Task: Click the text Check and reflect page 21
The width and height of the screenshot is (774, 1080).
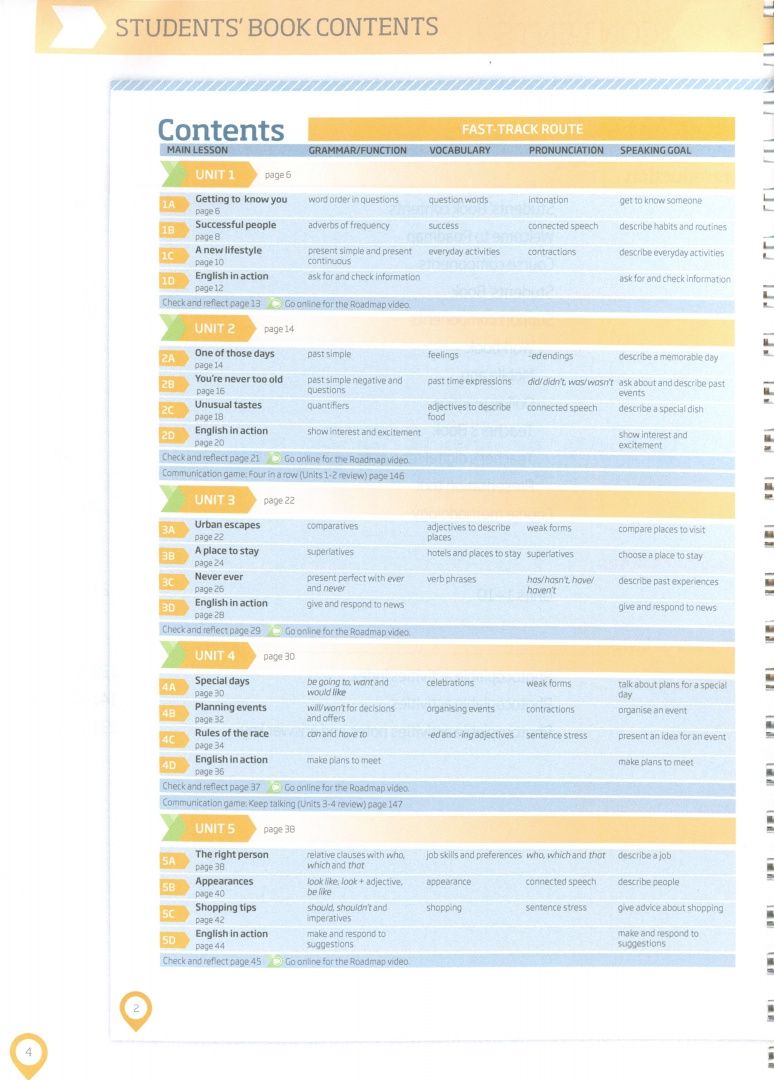Action: (211, 458)
